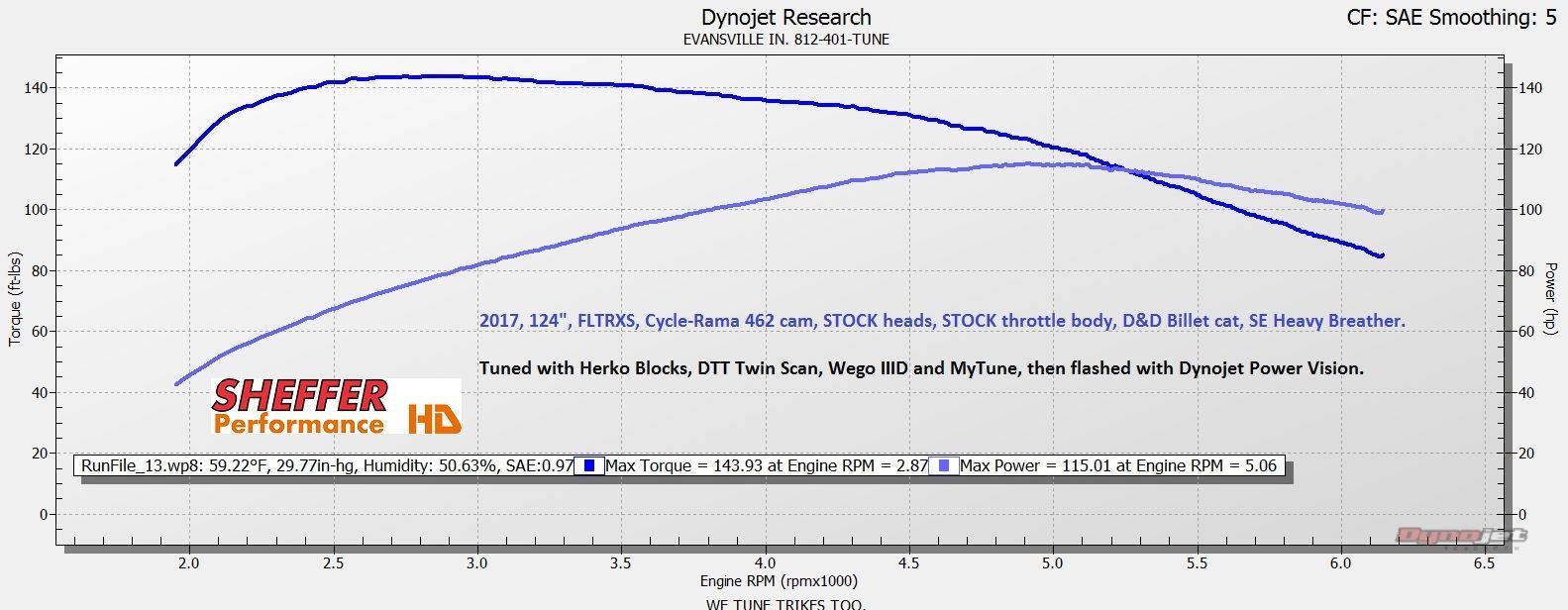
Task: Click the Engine RPM (rpmx1000) axis label
Action: tap(779, 581)
